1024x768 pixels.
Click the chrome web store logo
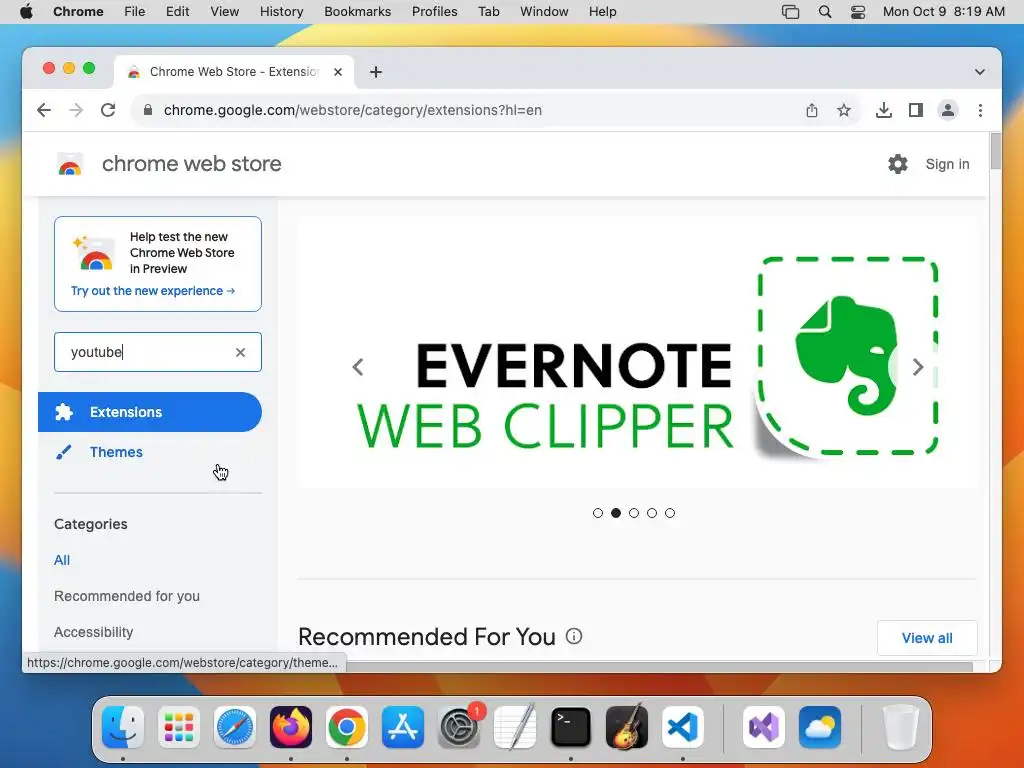point(70,164)
